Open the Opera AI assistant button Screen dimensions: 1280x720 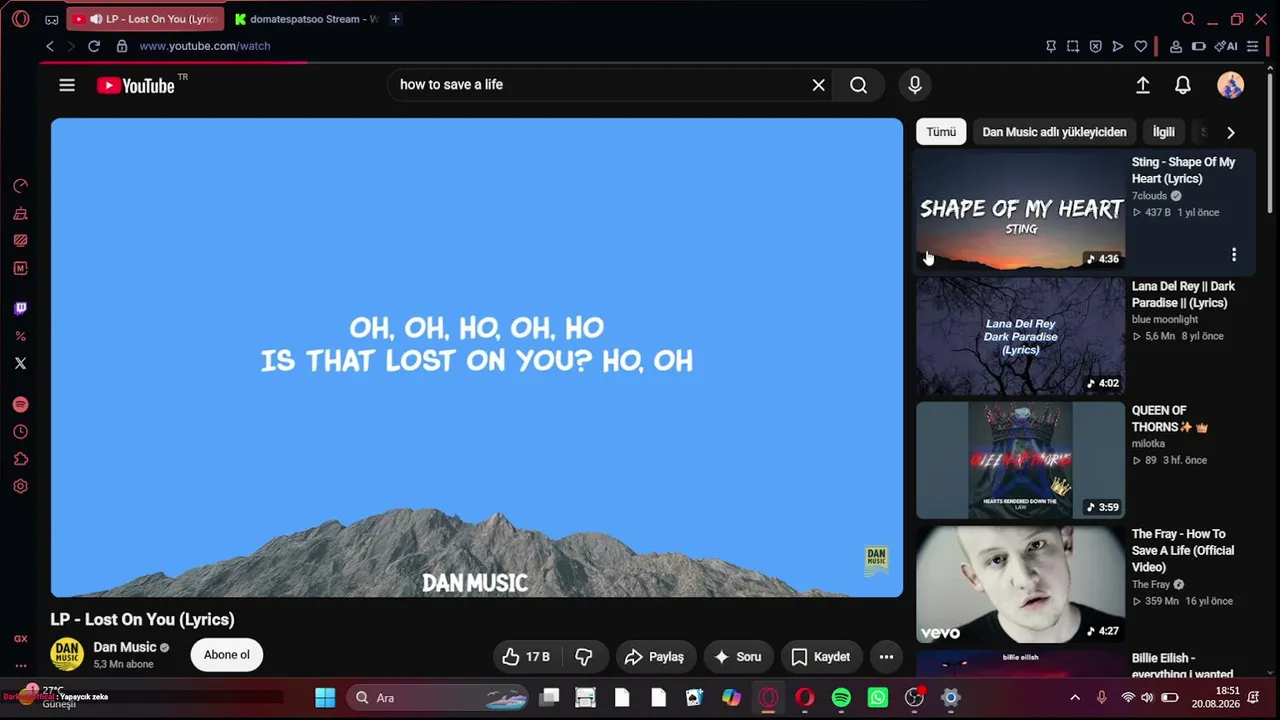(1226, 46)
